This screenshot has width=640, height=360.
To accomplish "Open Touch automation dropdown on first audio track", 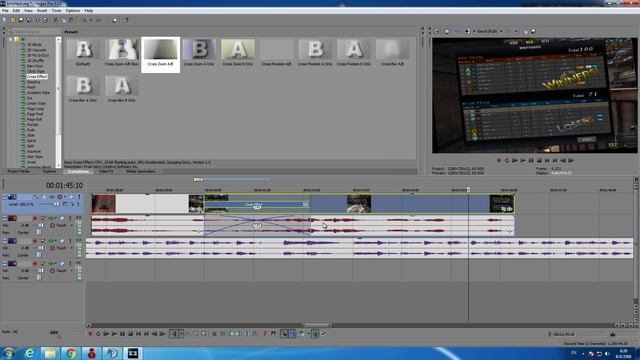I will (x=71, y=225).
